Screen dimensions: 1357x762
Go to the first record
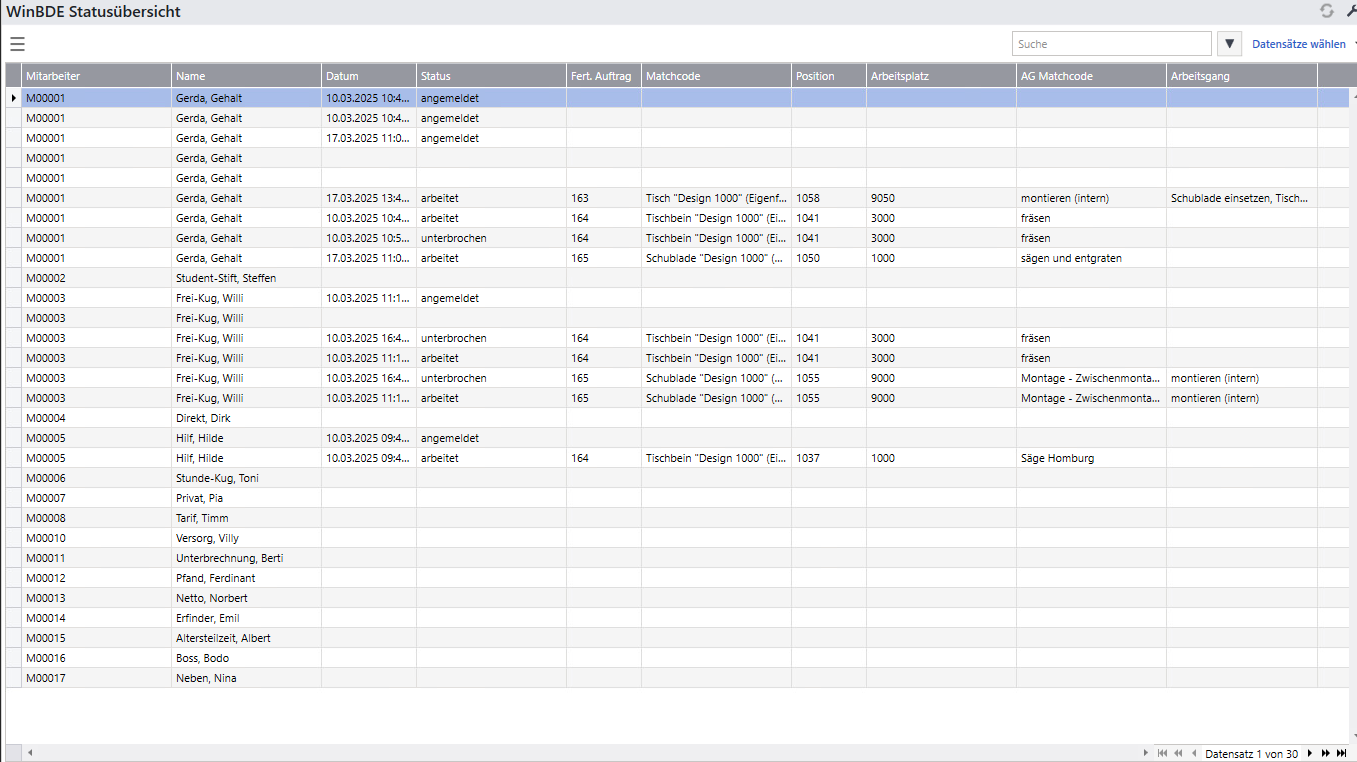(1162, 753)
